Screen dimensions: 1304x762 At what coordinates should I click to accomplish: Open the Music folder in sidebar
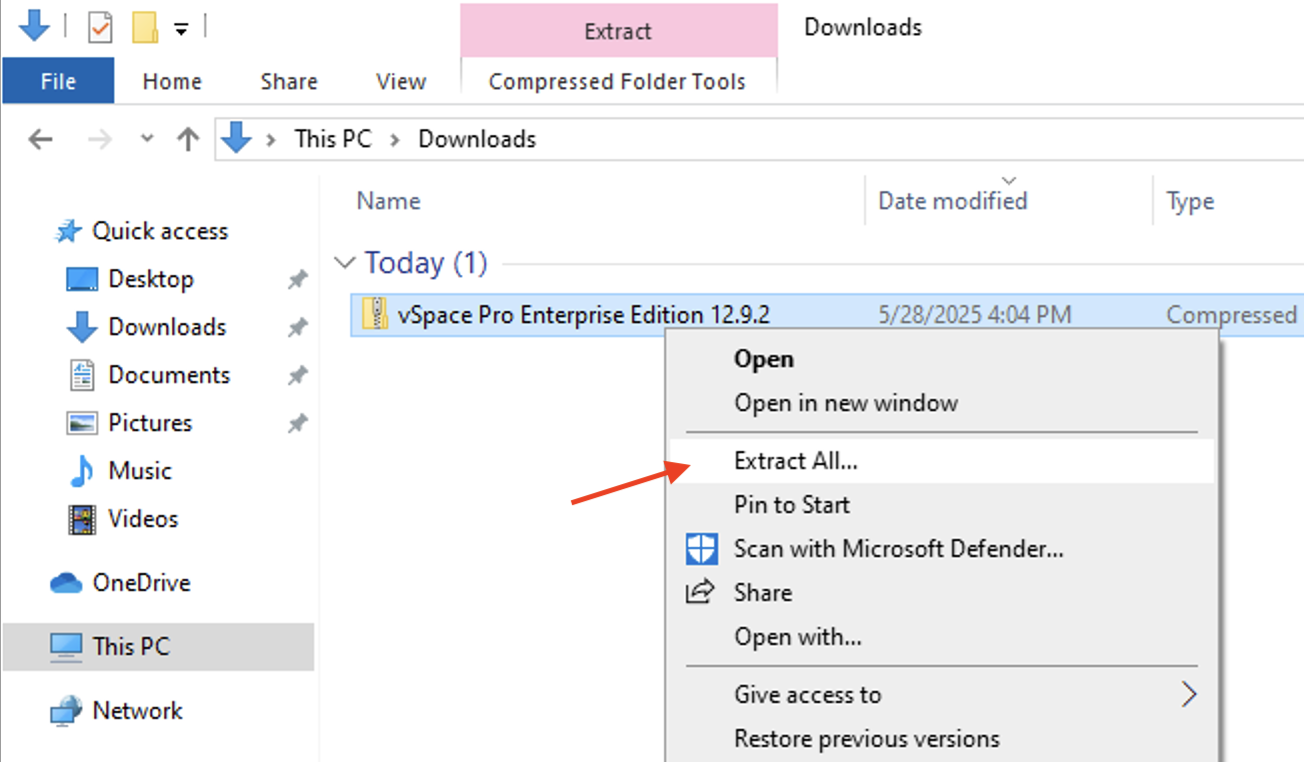tap(140, 471)
